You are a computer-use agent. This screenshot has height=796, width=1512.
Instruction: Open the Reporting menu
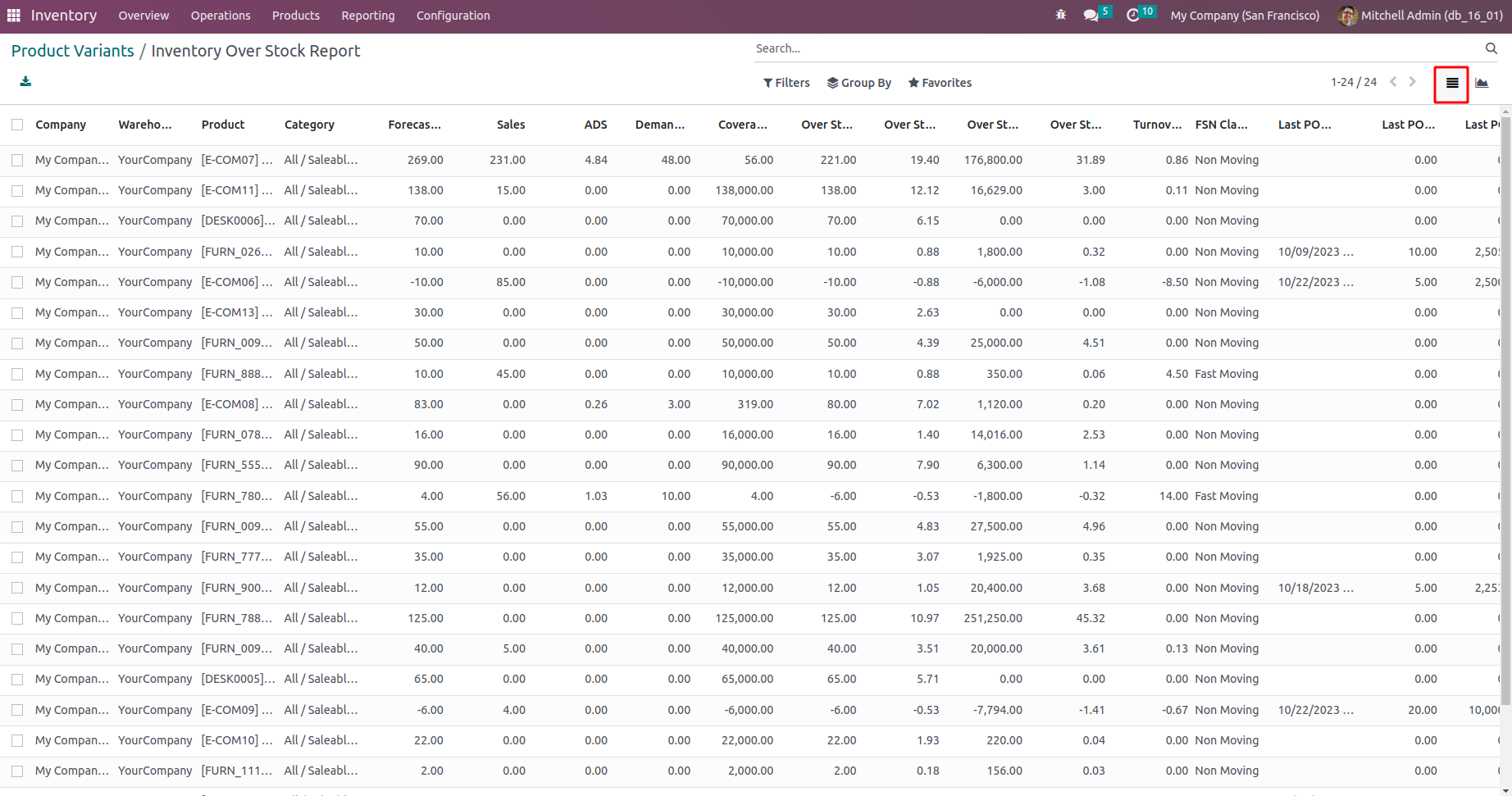367,16
